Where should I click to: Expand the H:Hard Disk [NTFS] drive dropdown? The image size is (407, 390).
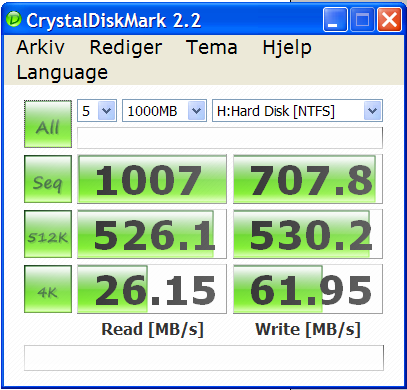pos(372,111)
